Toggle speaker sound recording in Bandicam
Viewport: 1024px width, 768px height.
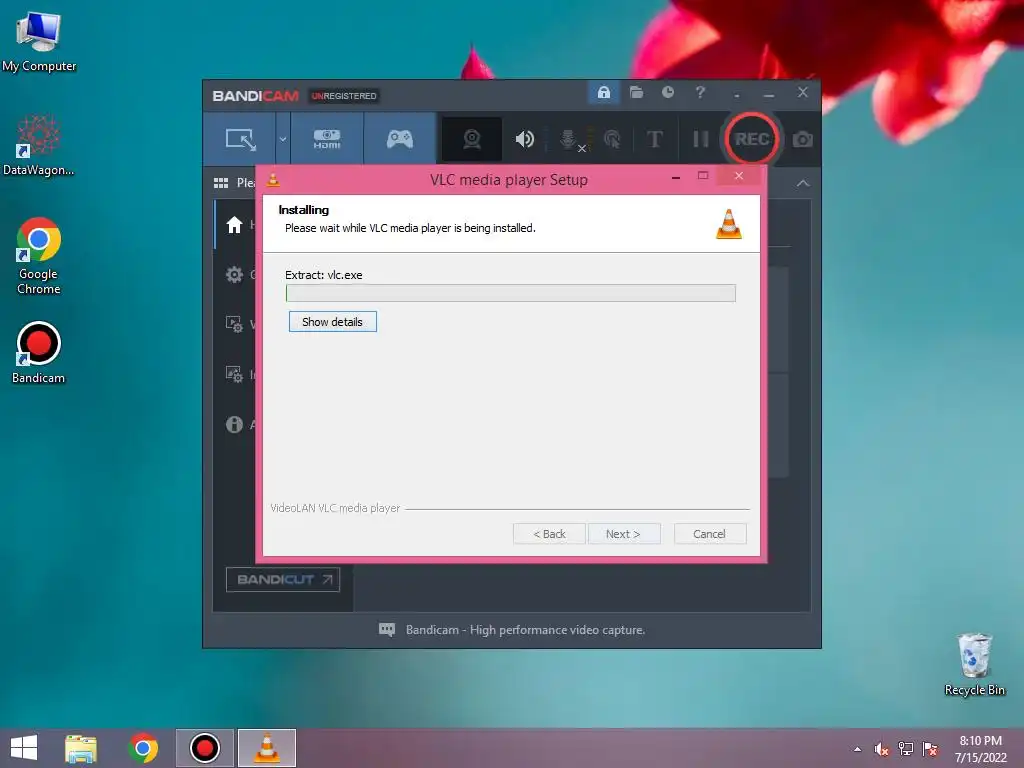524,139
